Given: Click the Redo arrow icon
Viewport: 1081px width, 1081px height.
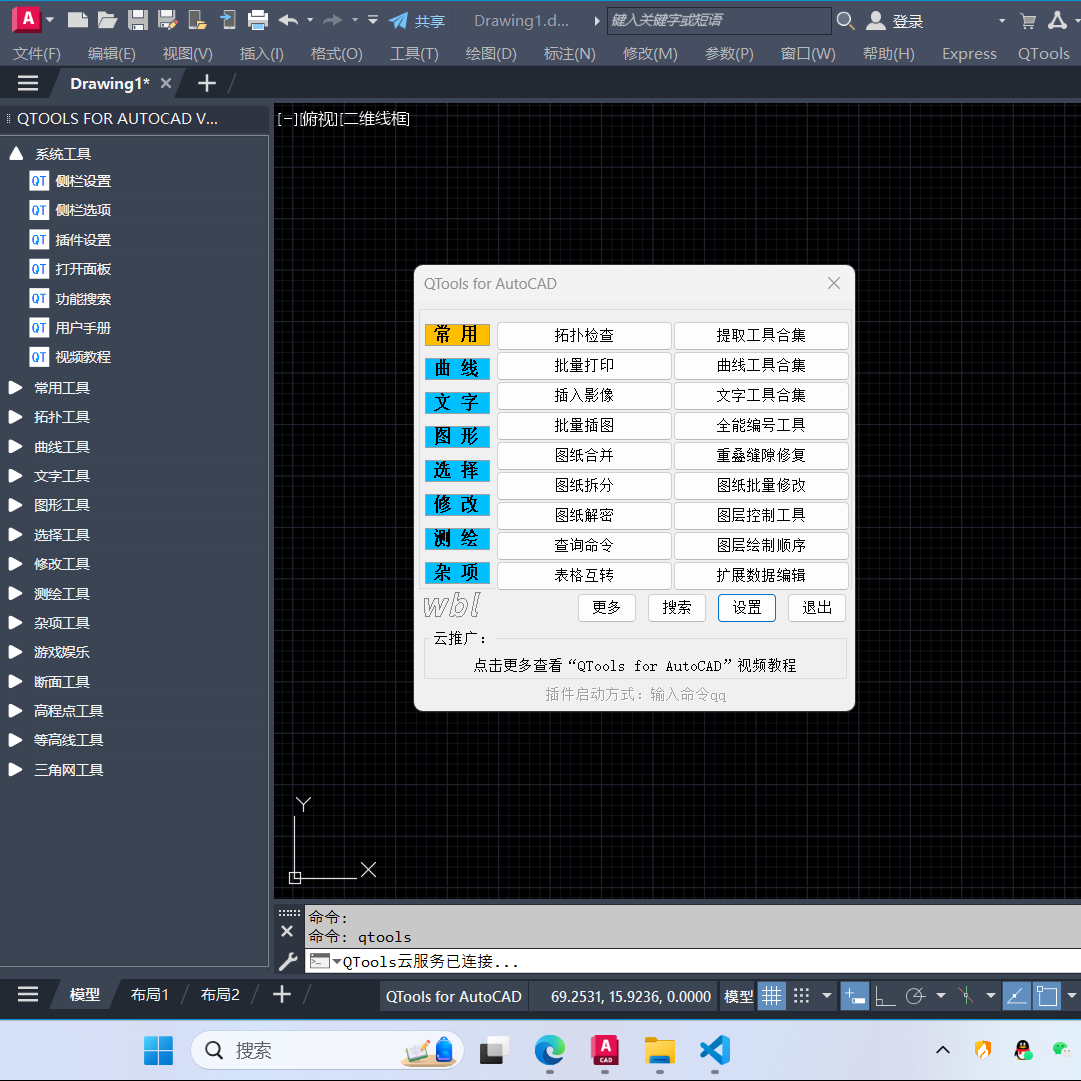Looking at the screenshot, I should (333, 20).
